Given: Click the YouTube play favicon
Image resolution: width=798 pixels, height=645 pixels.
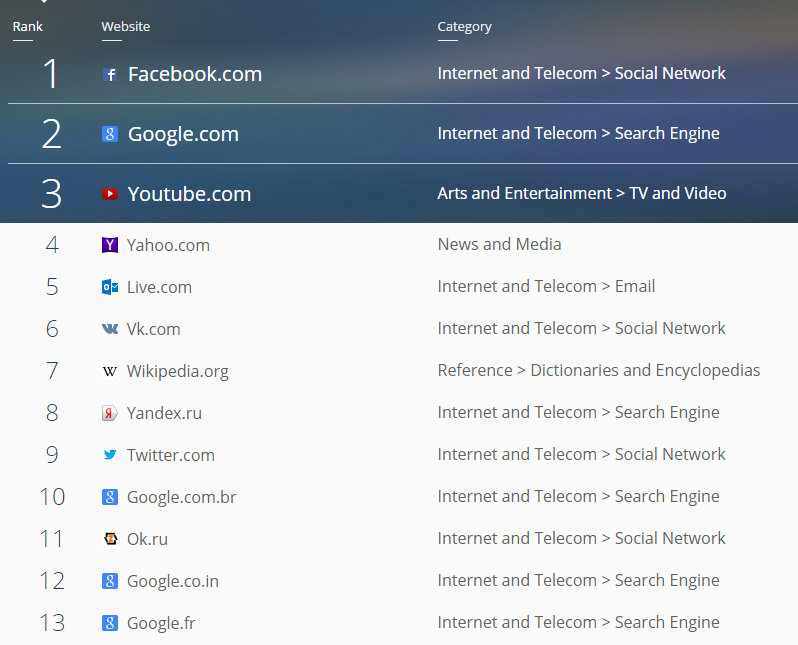Looking at the screenshot, I should pos(110,194).
